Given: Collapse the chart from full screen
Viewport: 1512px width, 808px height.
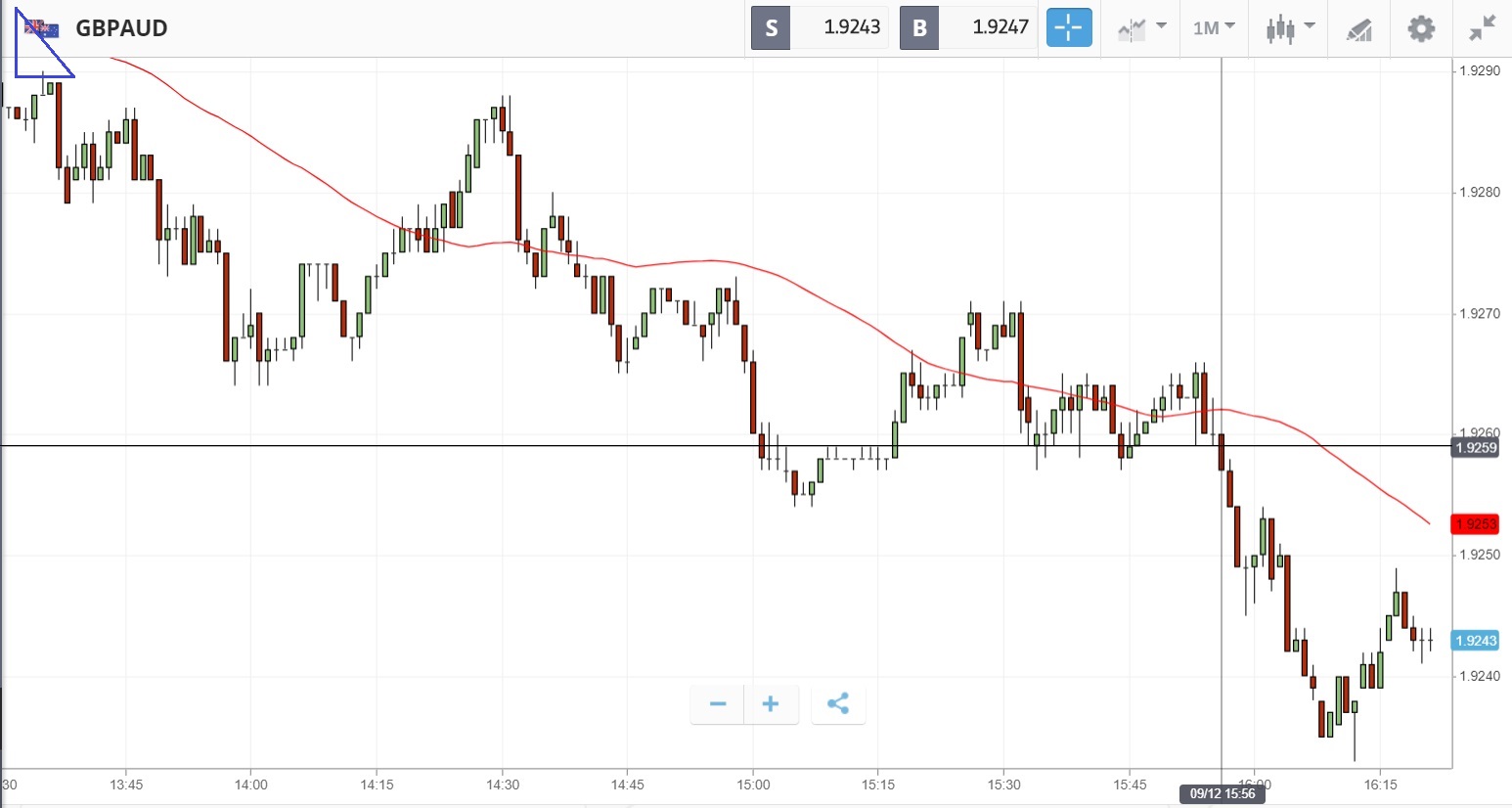Looking at the screenshot, I should point(1483,28).
